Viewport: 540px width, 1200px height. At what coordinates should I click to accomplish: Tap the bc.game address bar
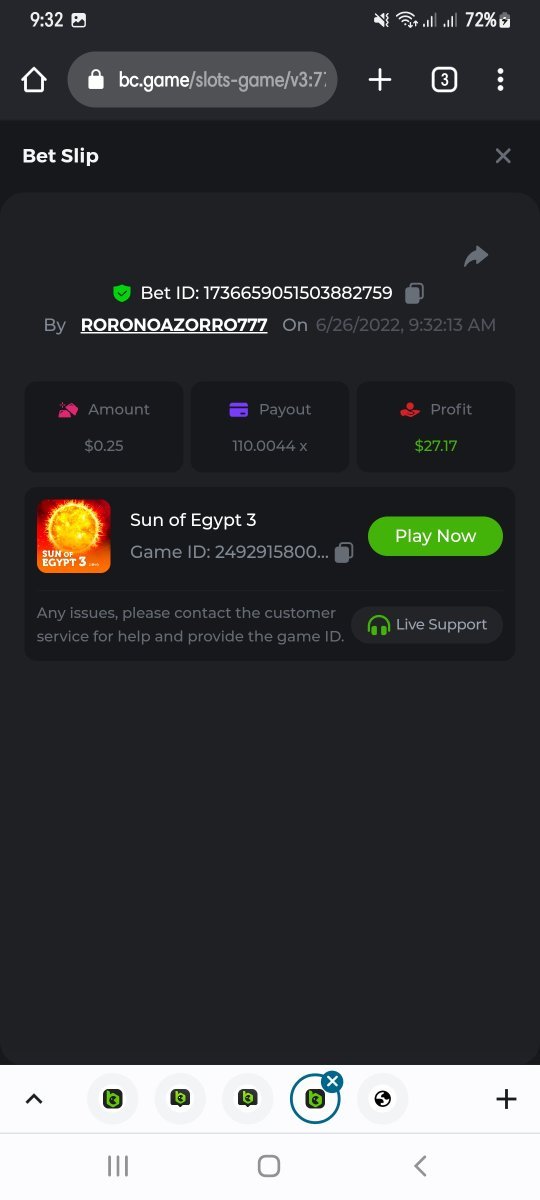point(202,80)
